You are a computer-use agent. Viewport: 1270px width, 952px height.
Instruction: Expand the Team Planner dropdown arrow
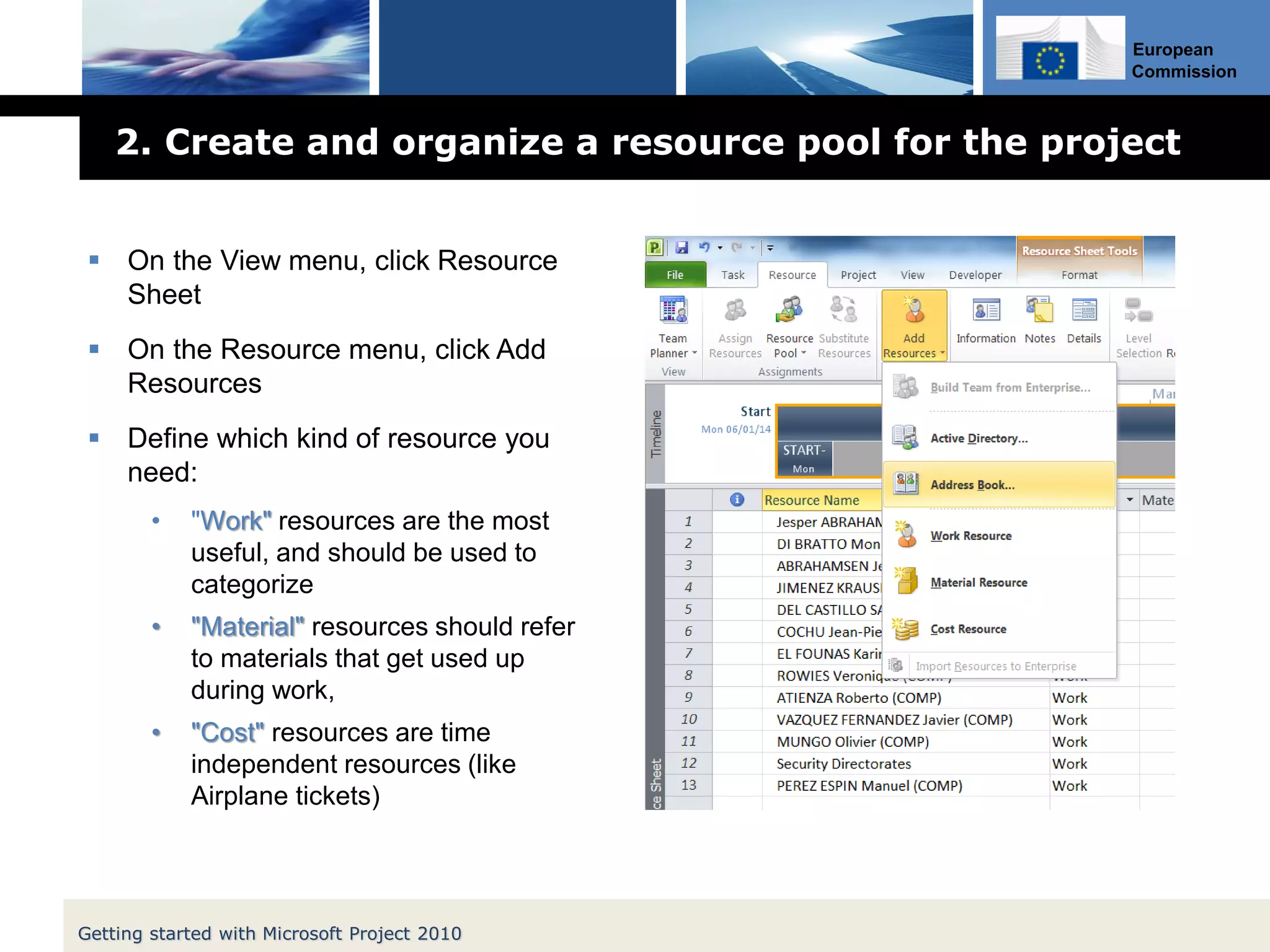tap(695, 353)
